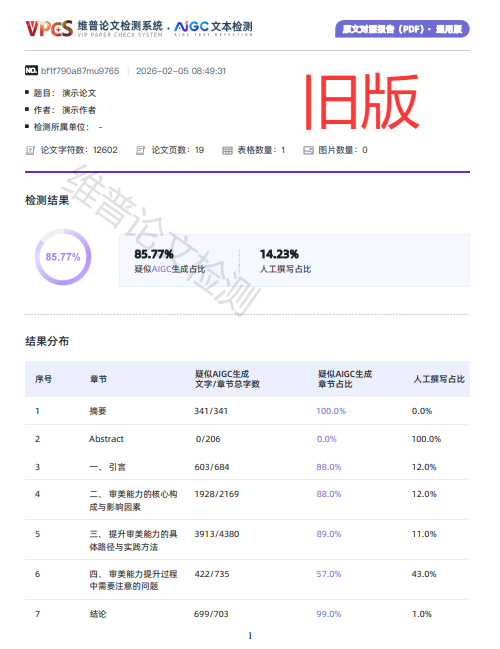Click the page count icon
The image size is (500, 649).
coord(140,150)
